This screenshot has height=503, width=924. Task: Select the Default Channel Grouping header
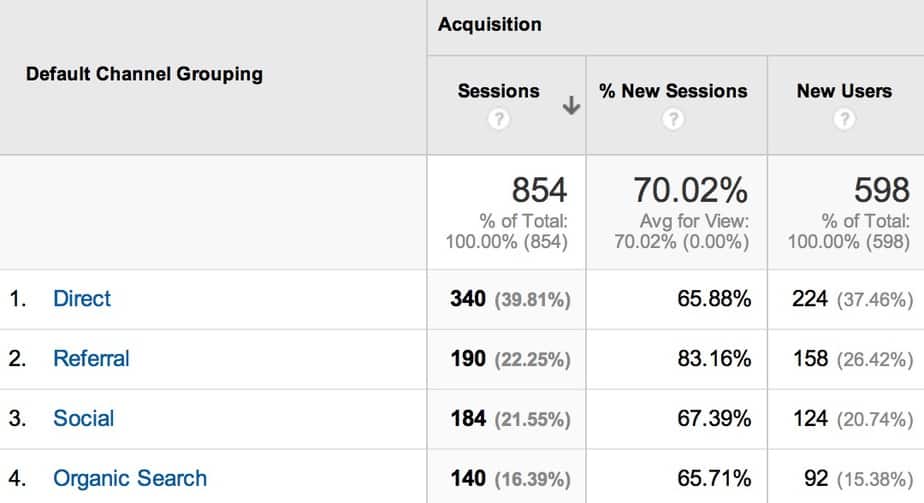point(144,74)
